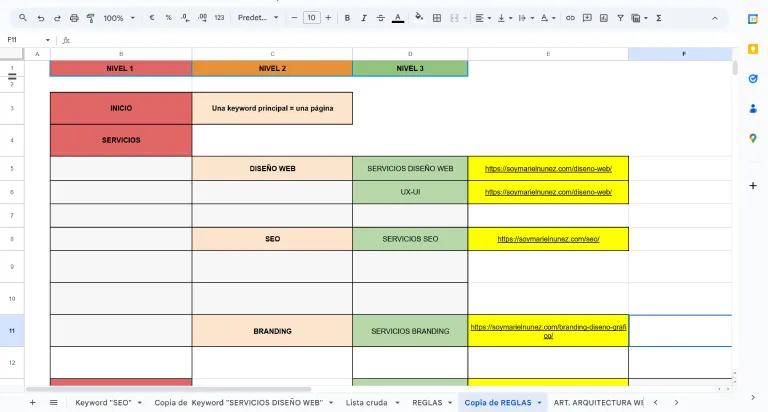Viewport: 768px width, 412px height.
Task: Insert a chart
Action: click(x=604, y=18)
